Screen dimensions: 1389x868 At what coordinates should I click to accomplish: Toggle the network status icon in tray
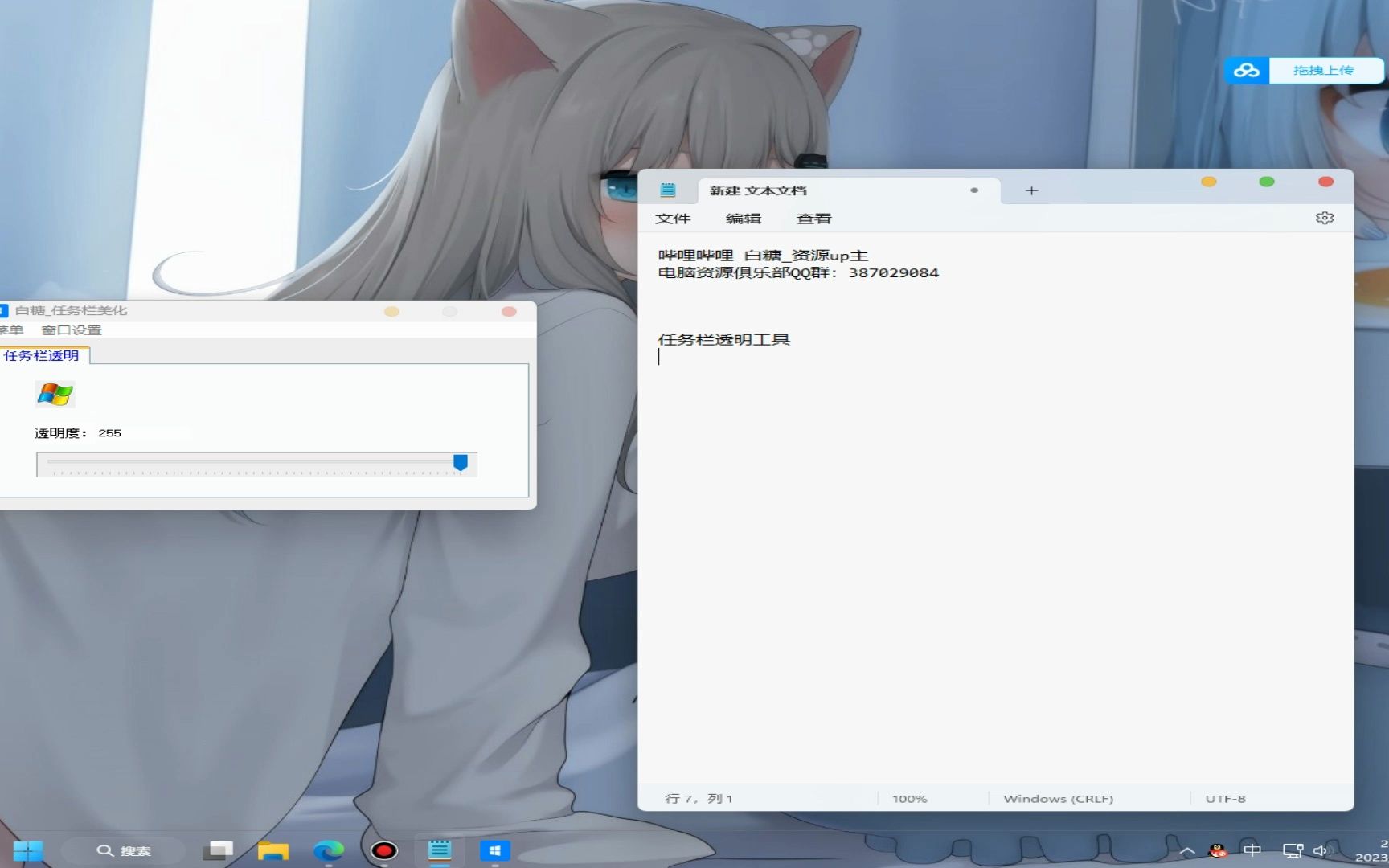[1292, 850]
